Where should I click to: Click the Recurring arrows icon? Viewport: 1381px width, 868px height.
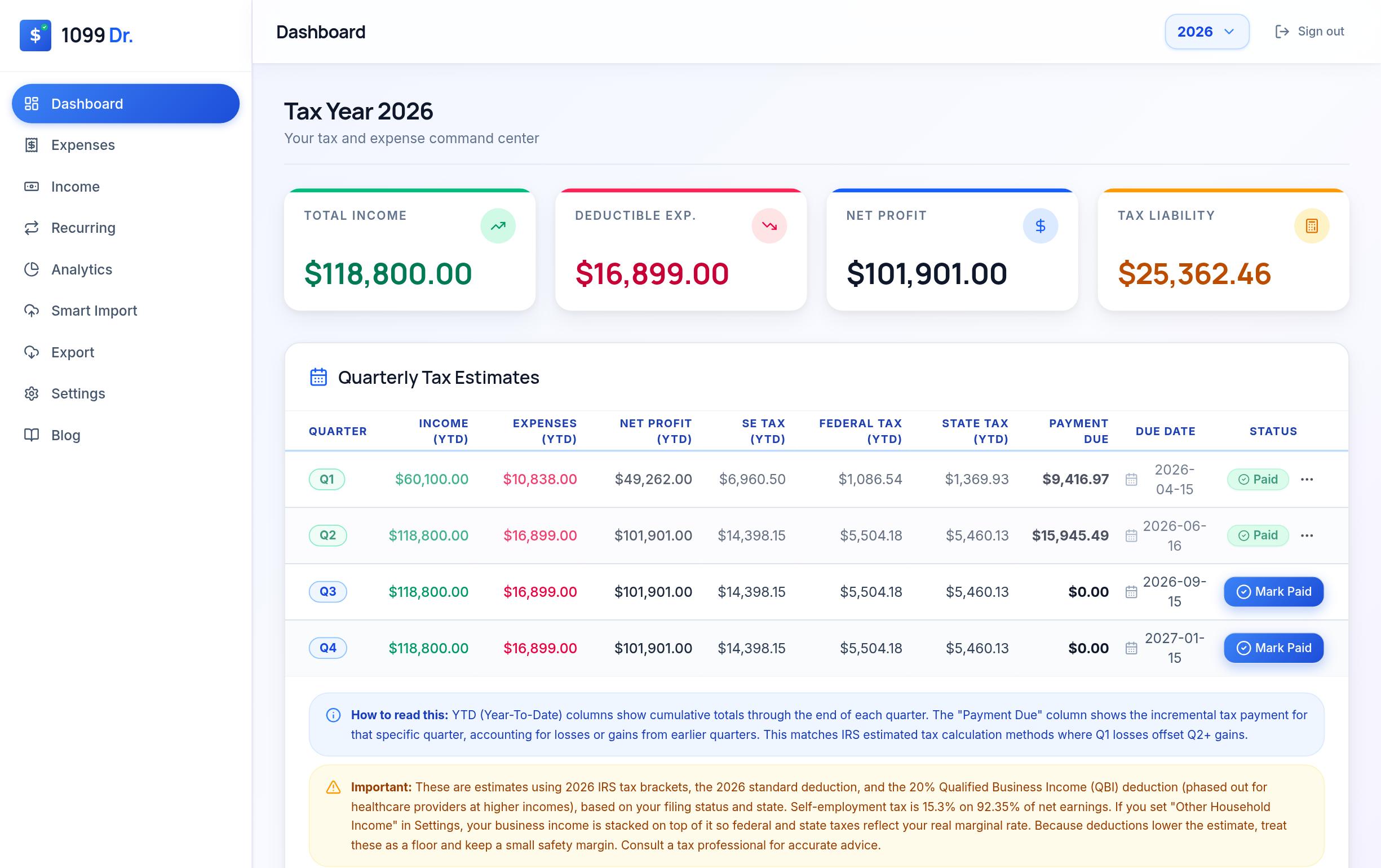pos(32,228)
